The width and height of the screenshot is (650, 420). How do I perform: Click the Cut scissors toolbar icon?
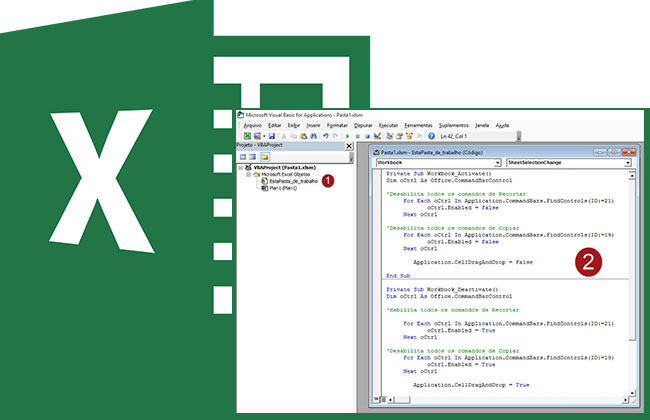284,136
